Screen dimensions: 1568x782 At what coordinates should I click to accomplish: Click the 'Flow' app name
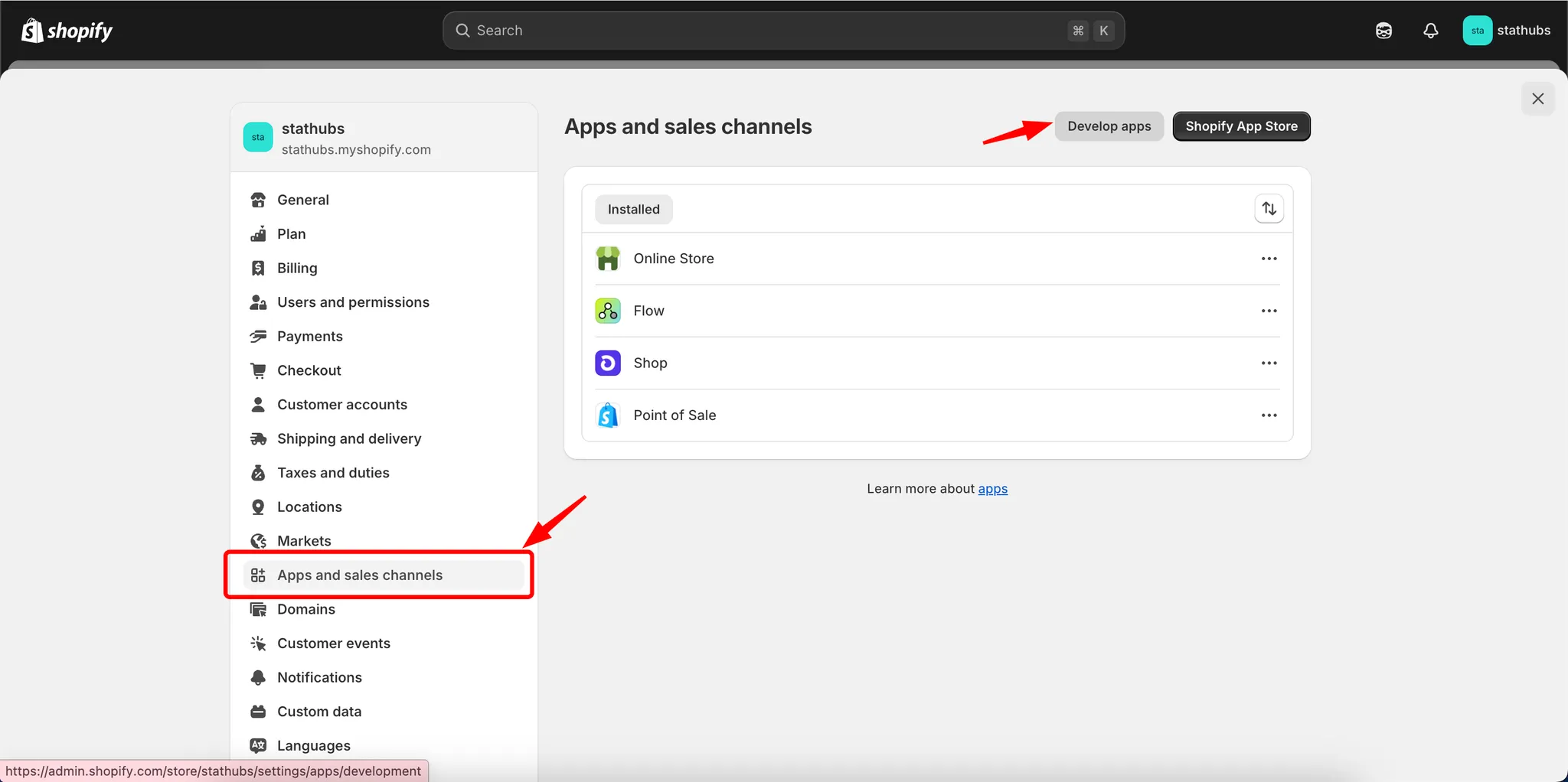point(648,311)
